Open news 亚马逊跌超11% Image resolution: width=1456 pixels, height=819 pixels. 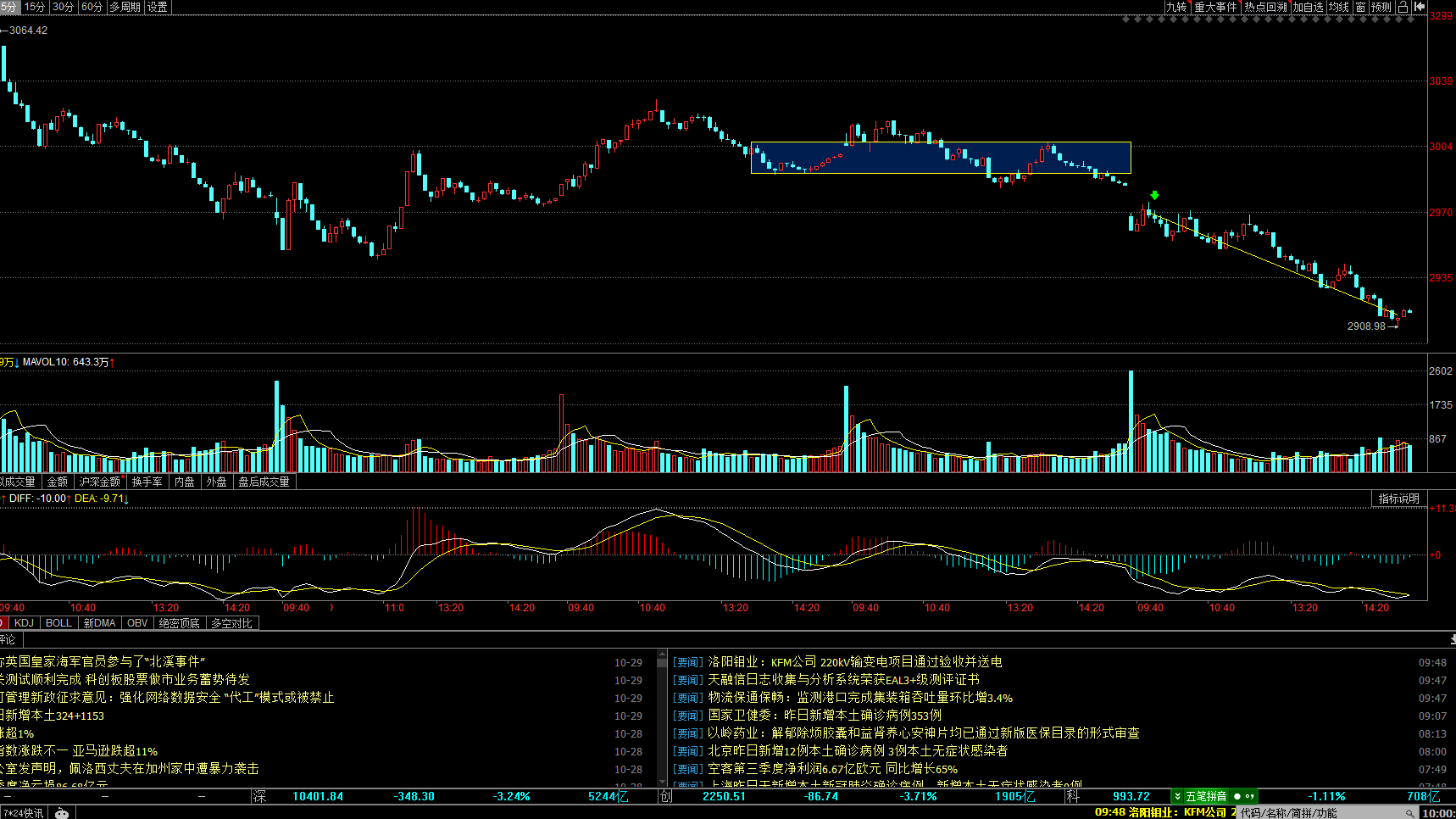79,750
